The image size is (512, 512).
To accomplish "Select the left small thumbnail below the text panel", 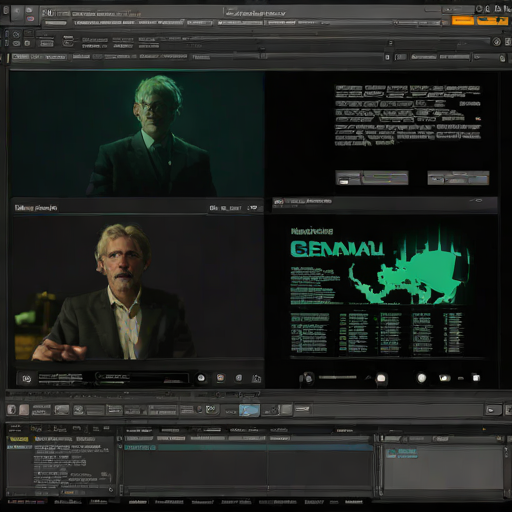I will tap(372, 178).
